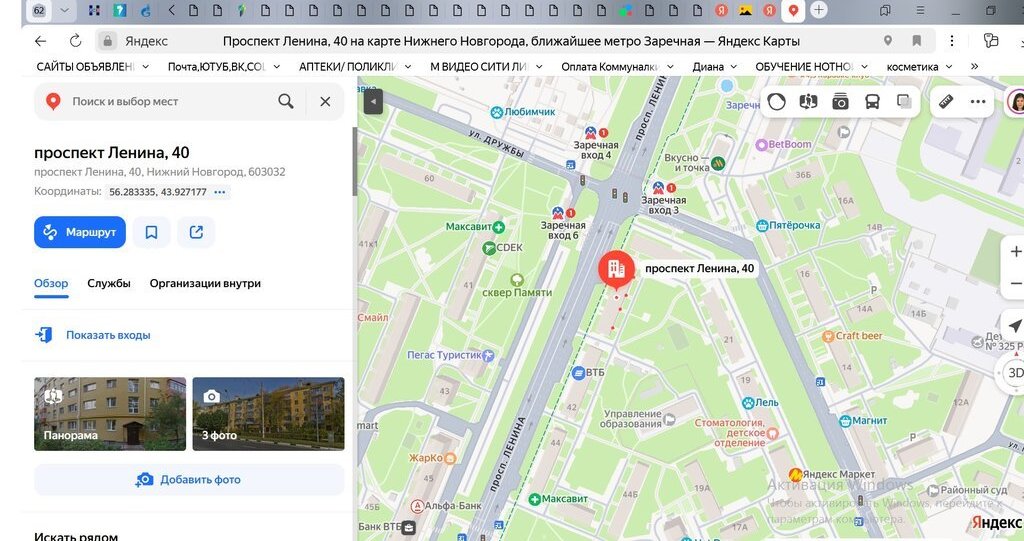
Task: Bookmark this address with the save icon
Action: (151, 232)
